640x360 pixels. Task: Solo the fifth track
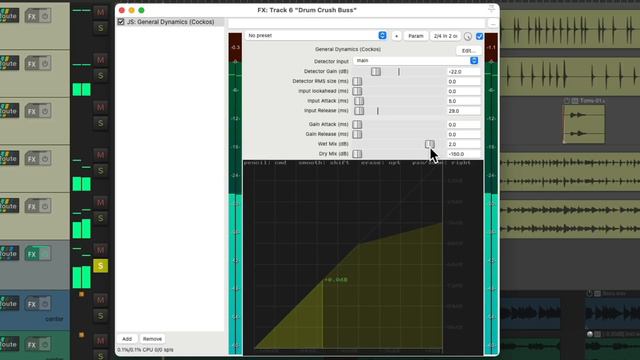coord(100,218)
